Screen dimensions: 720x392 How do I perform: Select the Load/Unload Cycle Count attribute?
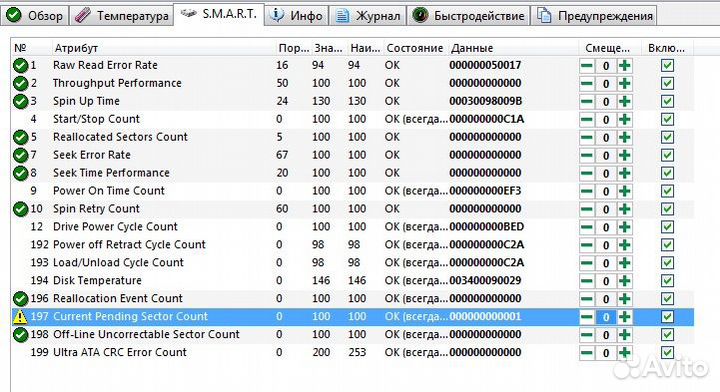coord(352,263)
